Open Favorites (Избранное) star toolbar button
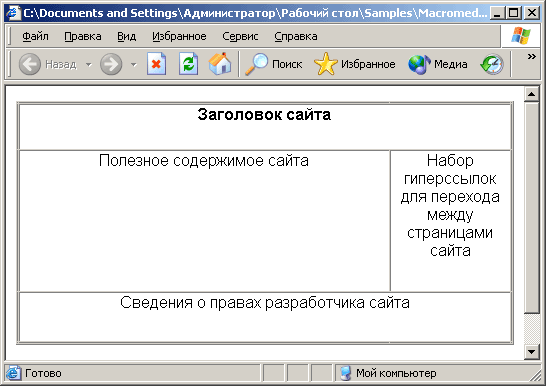 coord(354,64)
